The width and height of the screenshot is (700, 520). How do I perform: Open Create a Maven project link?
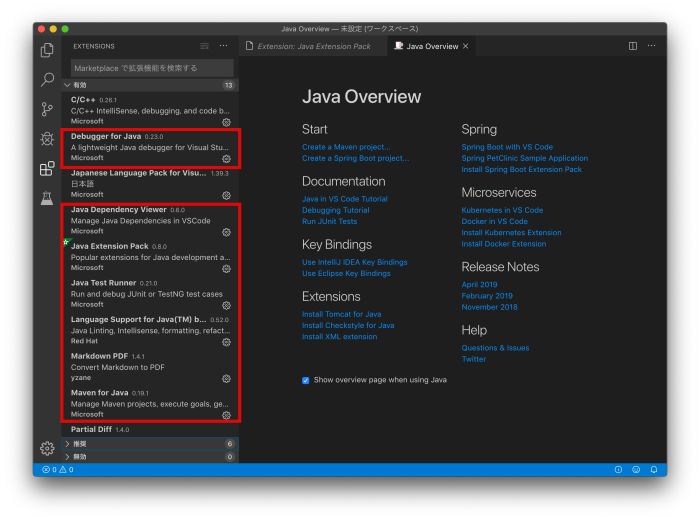(346, 147)
